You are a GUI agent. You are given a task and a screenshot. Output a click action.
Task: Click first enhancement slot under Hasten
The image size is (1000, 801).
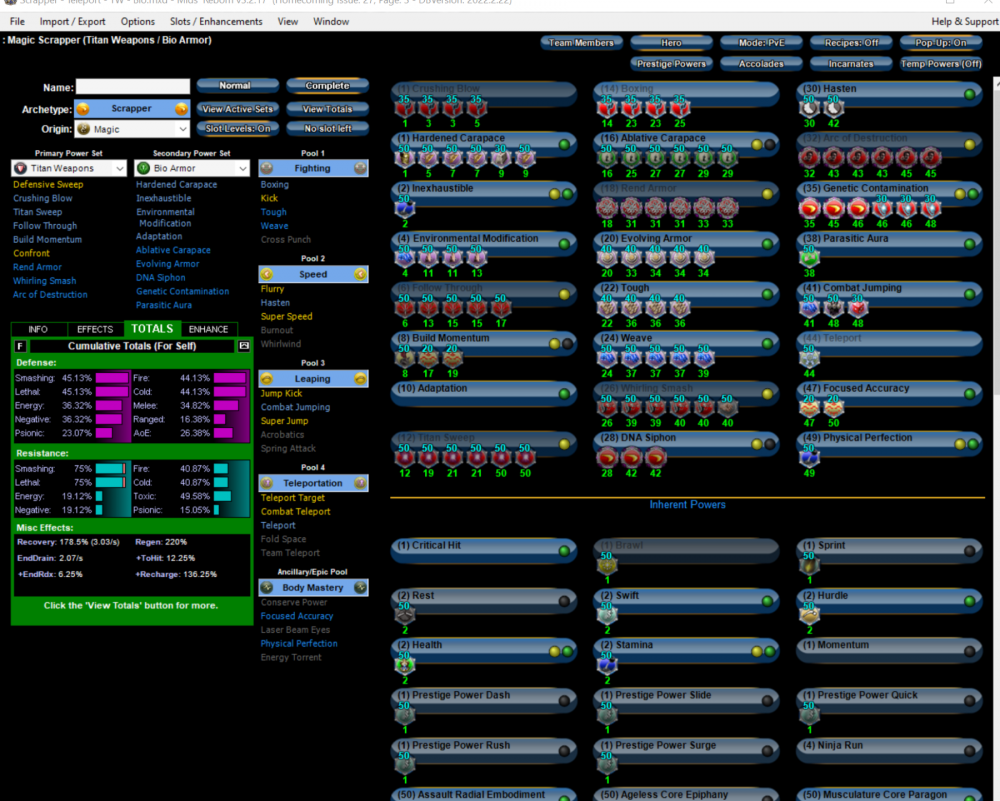click(807, 109)
